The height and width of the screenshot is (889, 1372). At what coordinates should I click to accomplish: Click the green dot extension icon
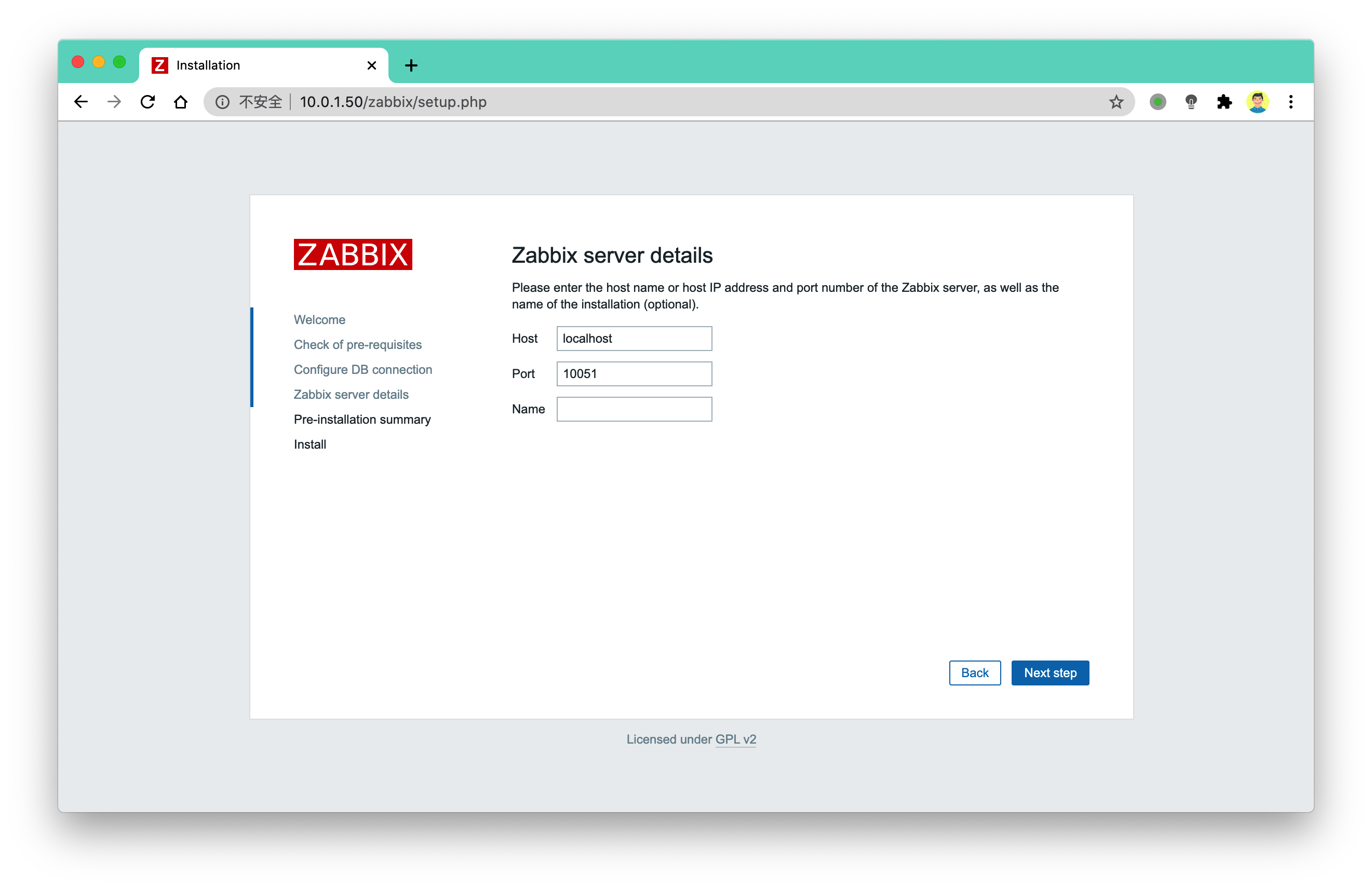(1158, 102)
